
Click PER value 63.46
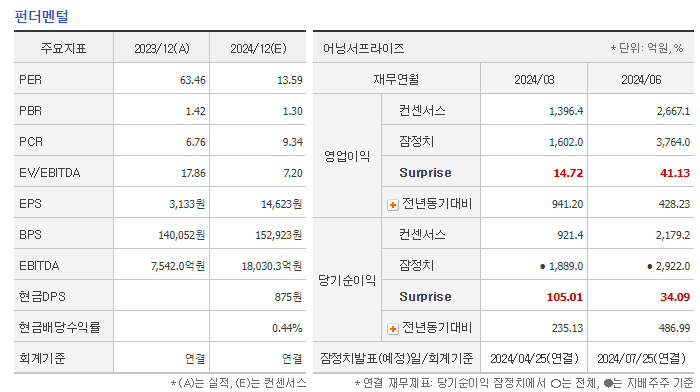pos(192,80)
